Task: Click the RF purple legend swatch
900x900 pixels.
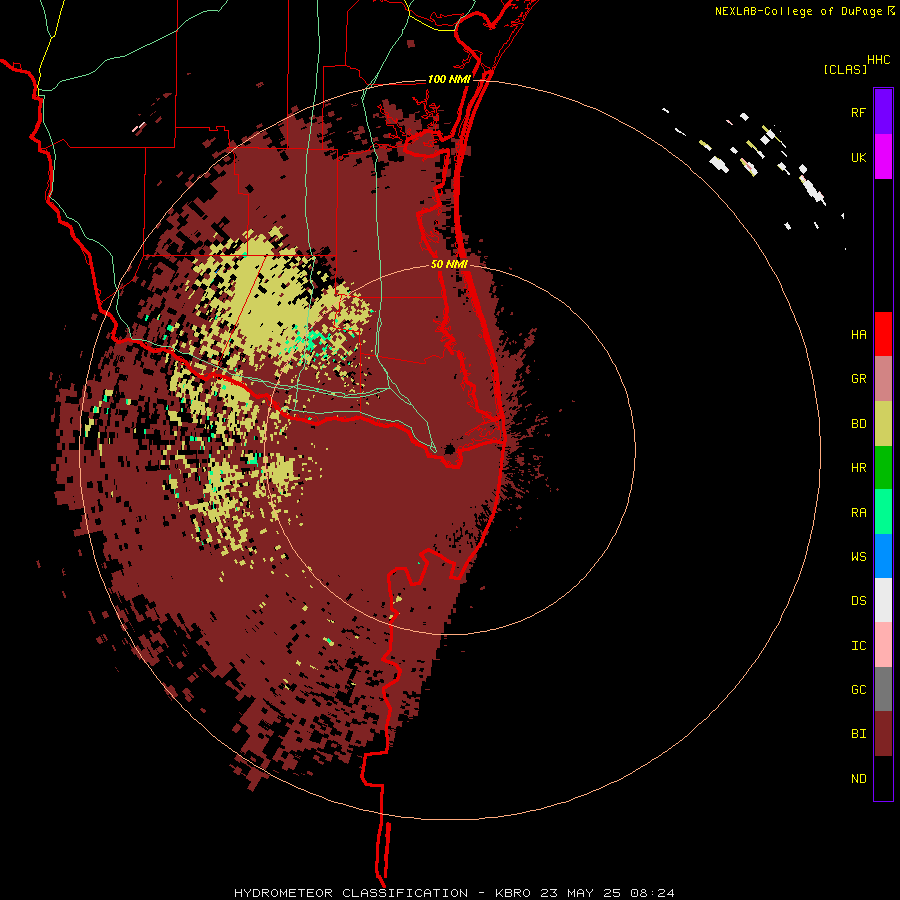Action: click(x=883, y=112)
